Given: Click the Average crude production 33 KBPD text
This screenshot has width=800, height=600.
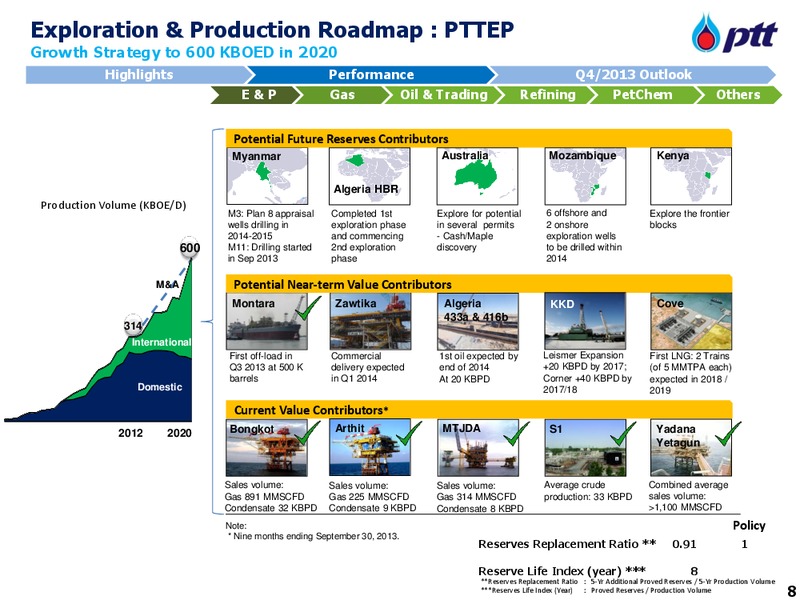Looking at the screenshot, I should tap(588, 491).
